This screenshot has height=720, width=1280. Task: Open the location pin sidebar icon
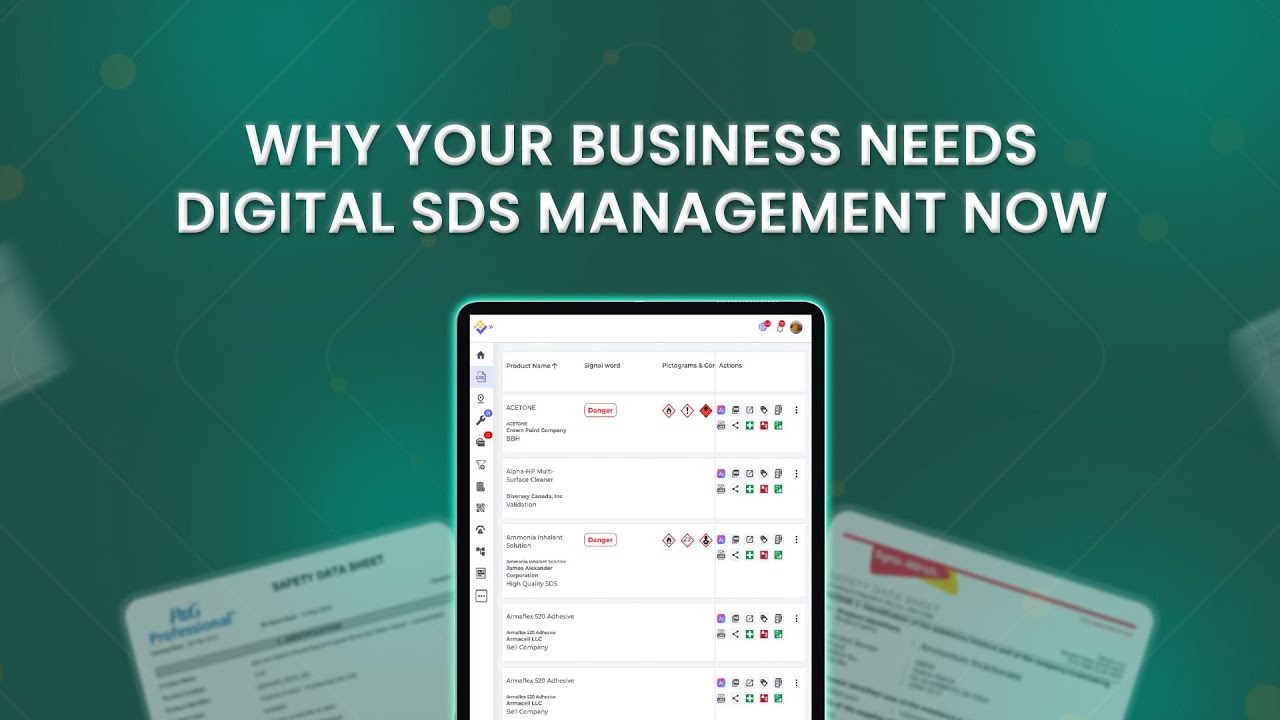point(481,398)
